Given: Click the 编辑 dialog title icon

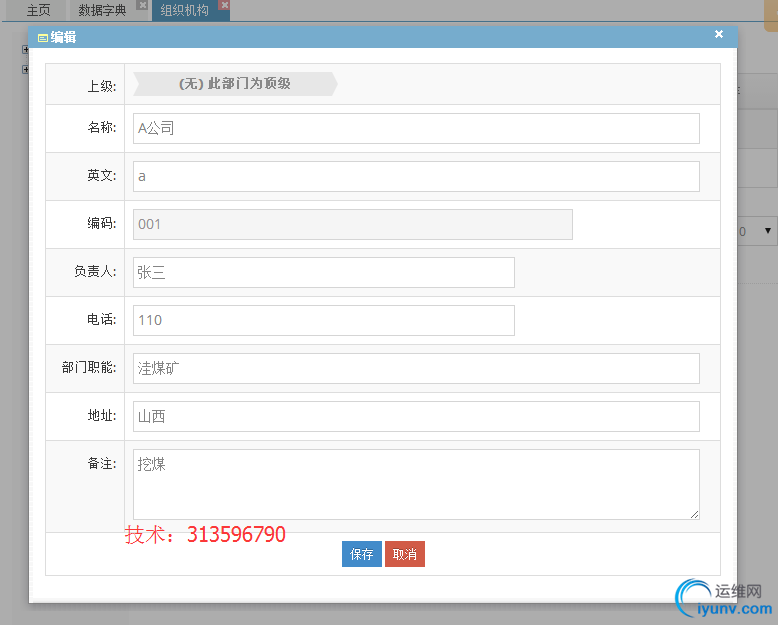Looking at the screenshot, I should click(43, 38).
